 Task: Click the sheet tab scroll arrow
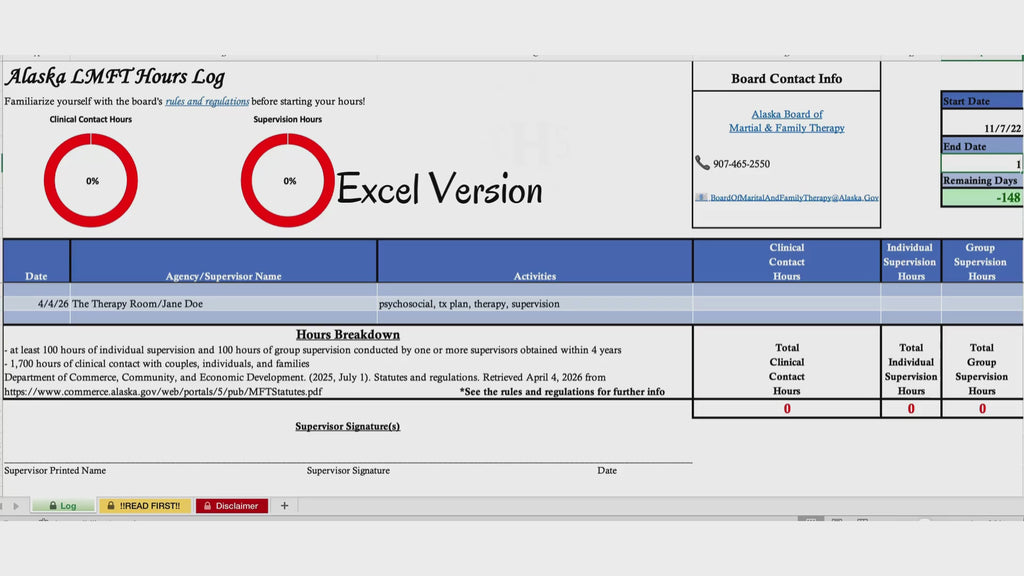point(15,506)
